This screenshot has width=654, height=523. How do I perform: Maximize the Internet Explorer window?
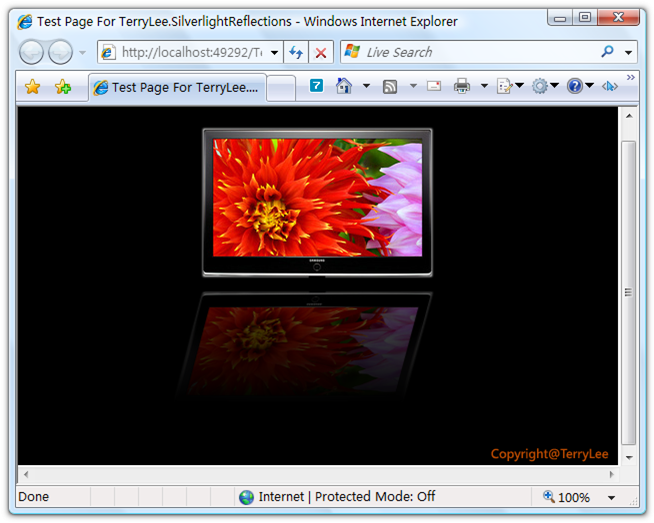[x=585, y=18]
